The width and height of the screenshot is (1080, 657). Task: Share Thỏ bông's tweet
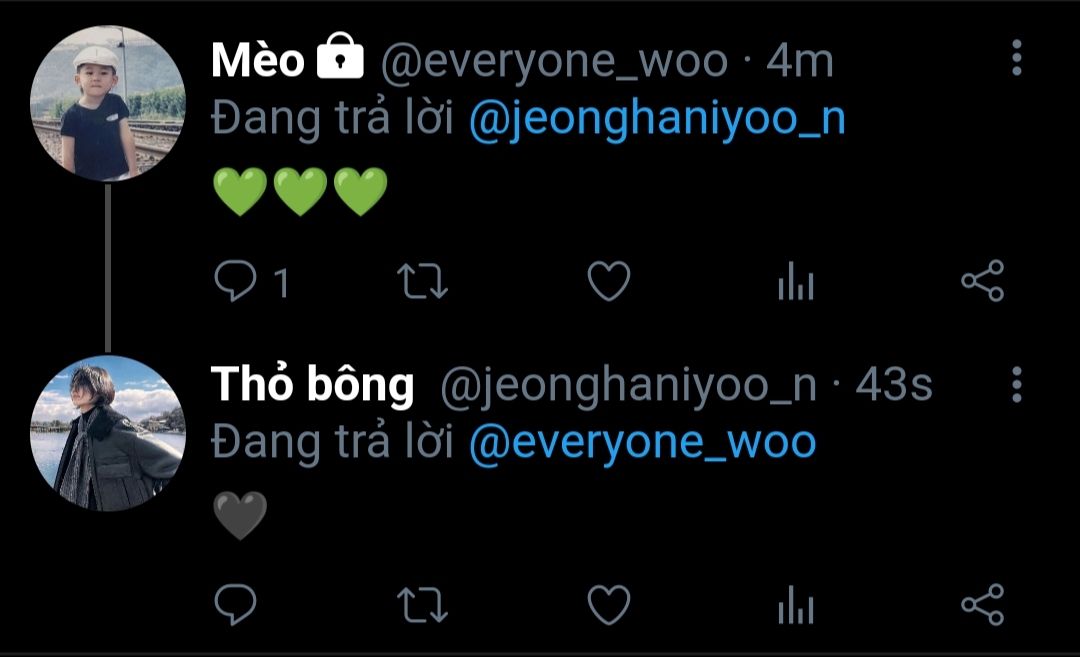(983, 605)
